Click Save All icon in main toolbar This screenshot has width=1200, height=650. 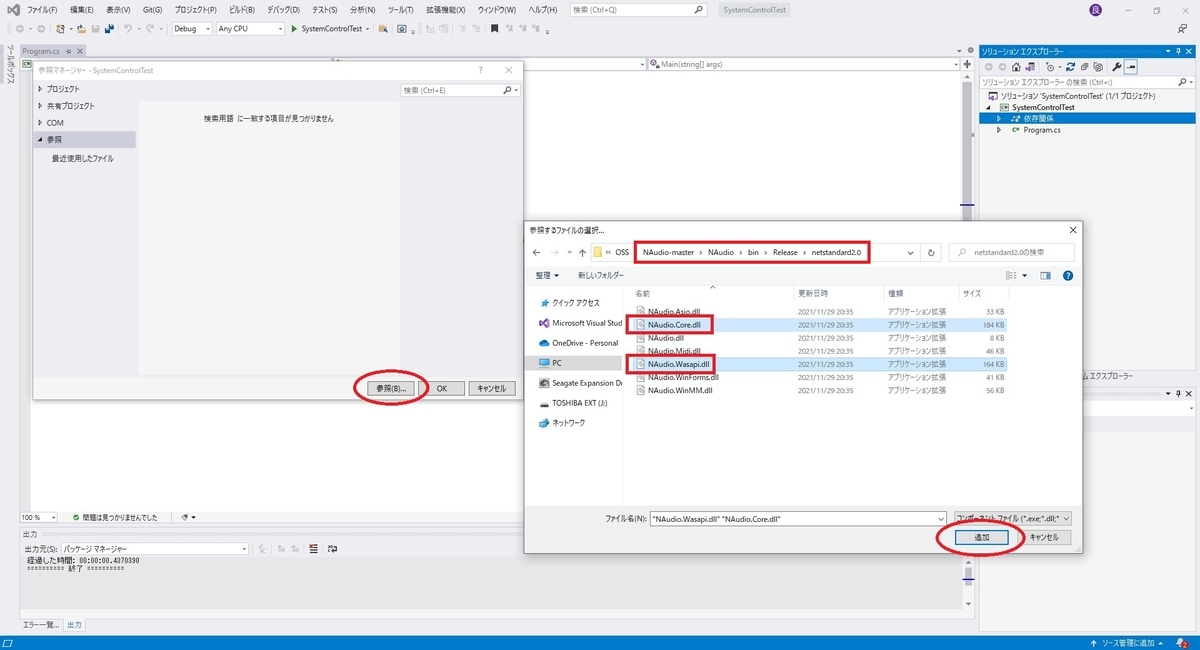click(110, 29)
